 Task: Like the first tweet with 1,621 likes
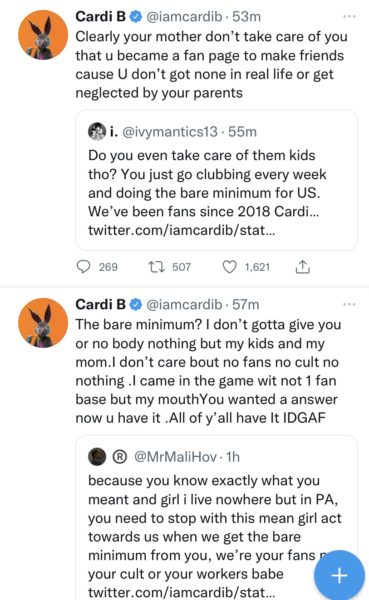point(229,267)
